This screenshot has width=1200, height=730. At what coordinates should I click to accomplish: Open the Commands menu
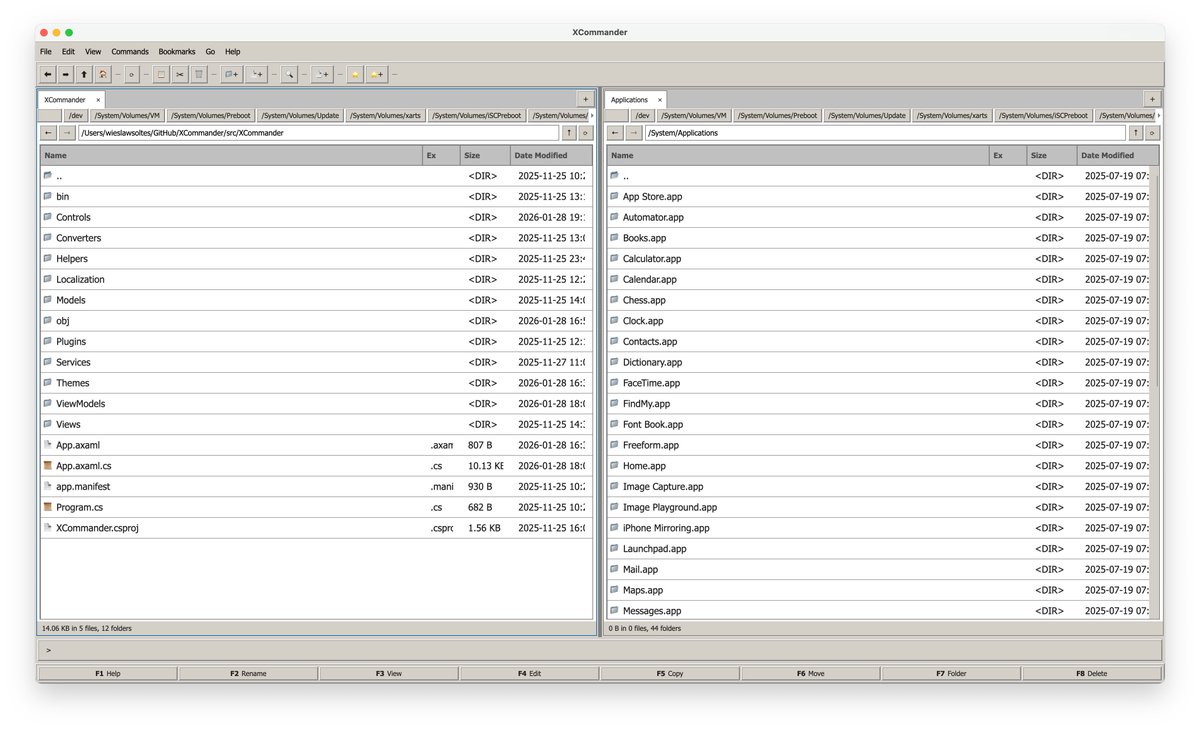[x=130, y=51]
